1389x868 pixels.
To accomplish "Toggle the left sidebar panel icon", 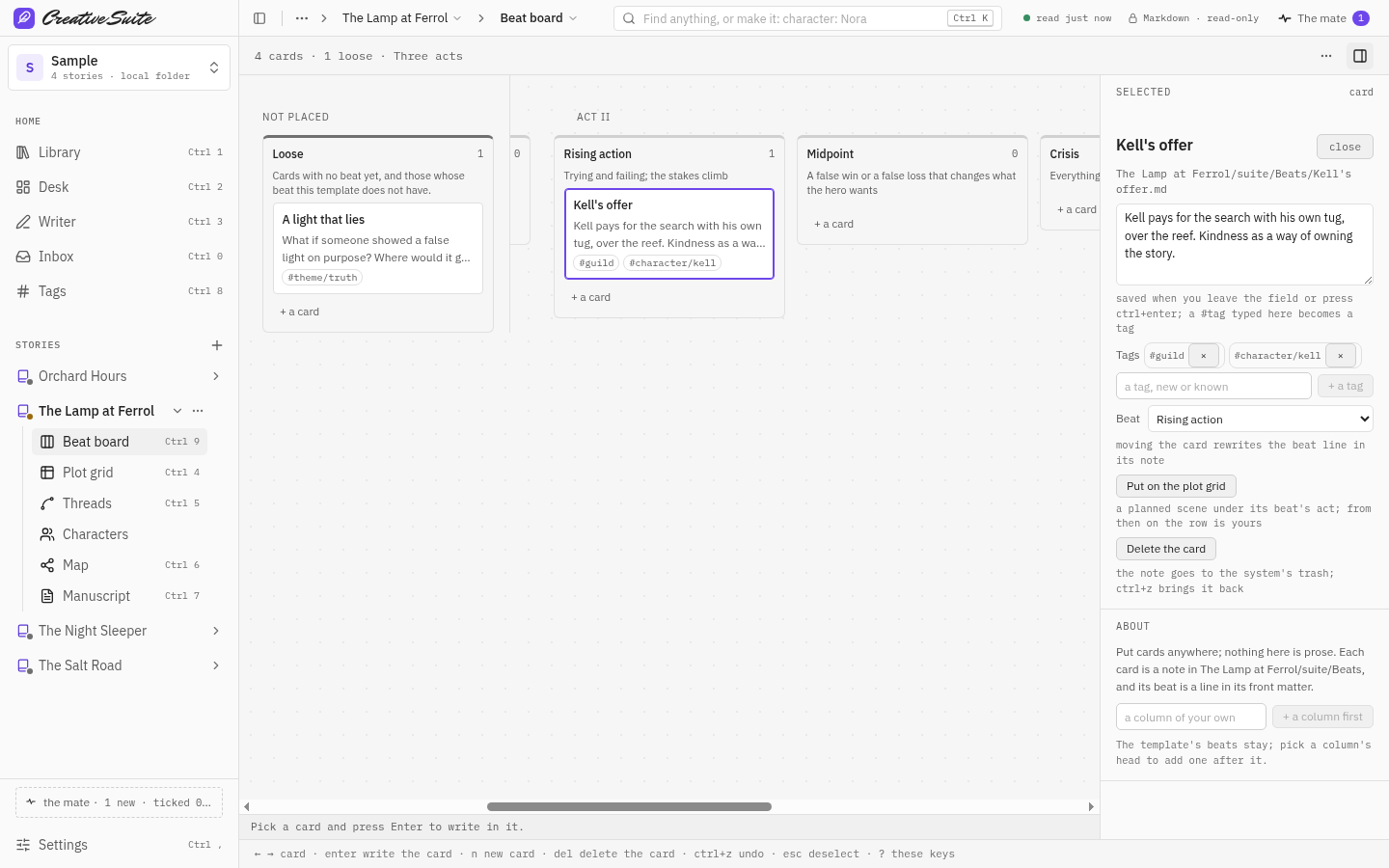I will coord(259,18).
